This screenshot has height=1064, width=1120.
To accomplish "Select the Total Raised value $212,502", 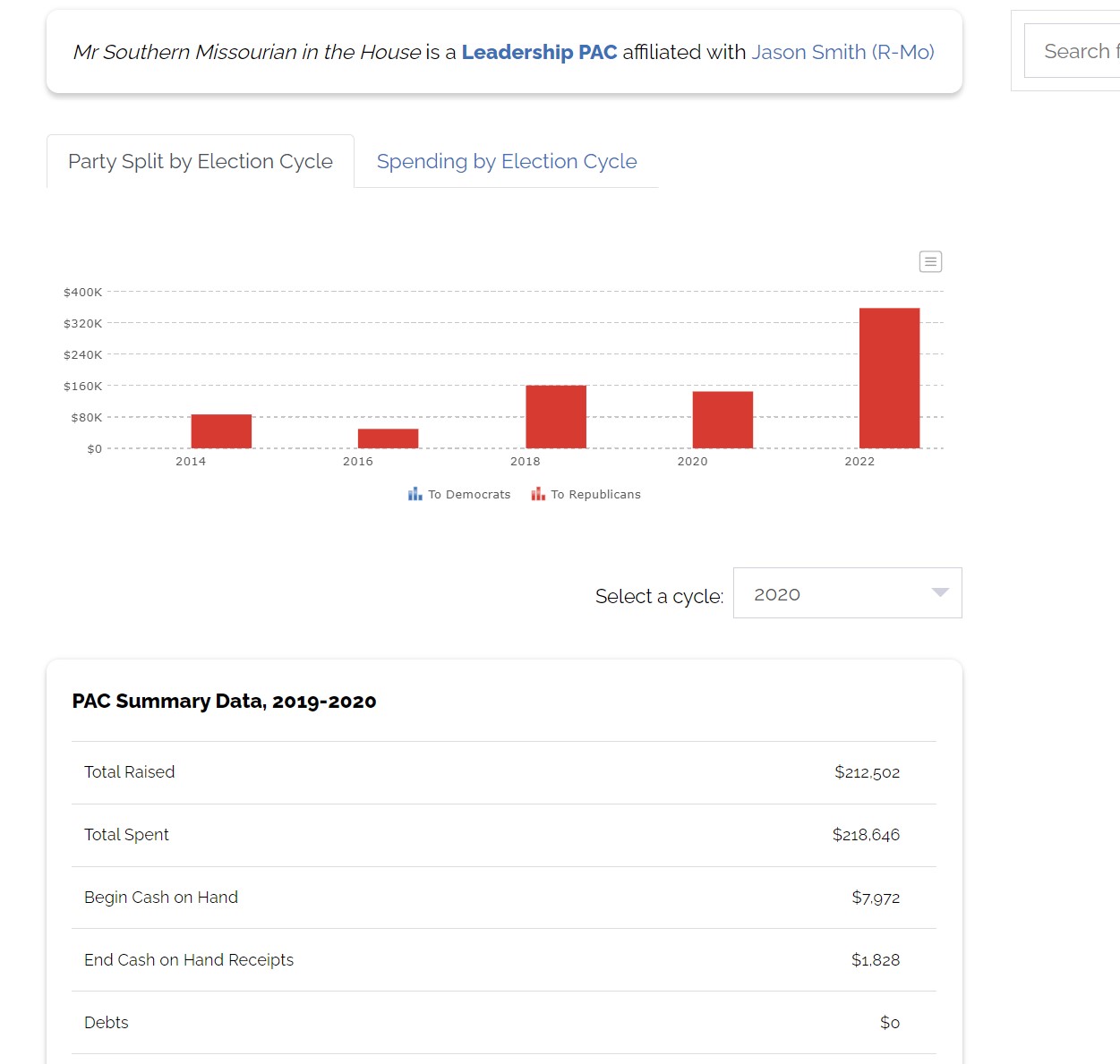I will (867, 772).
